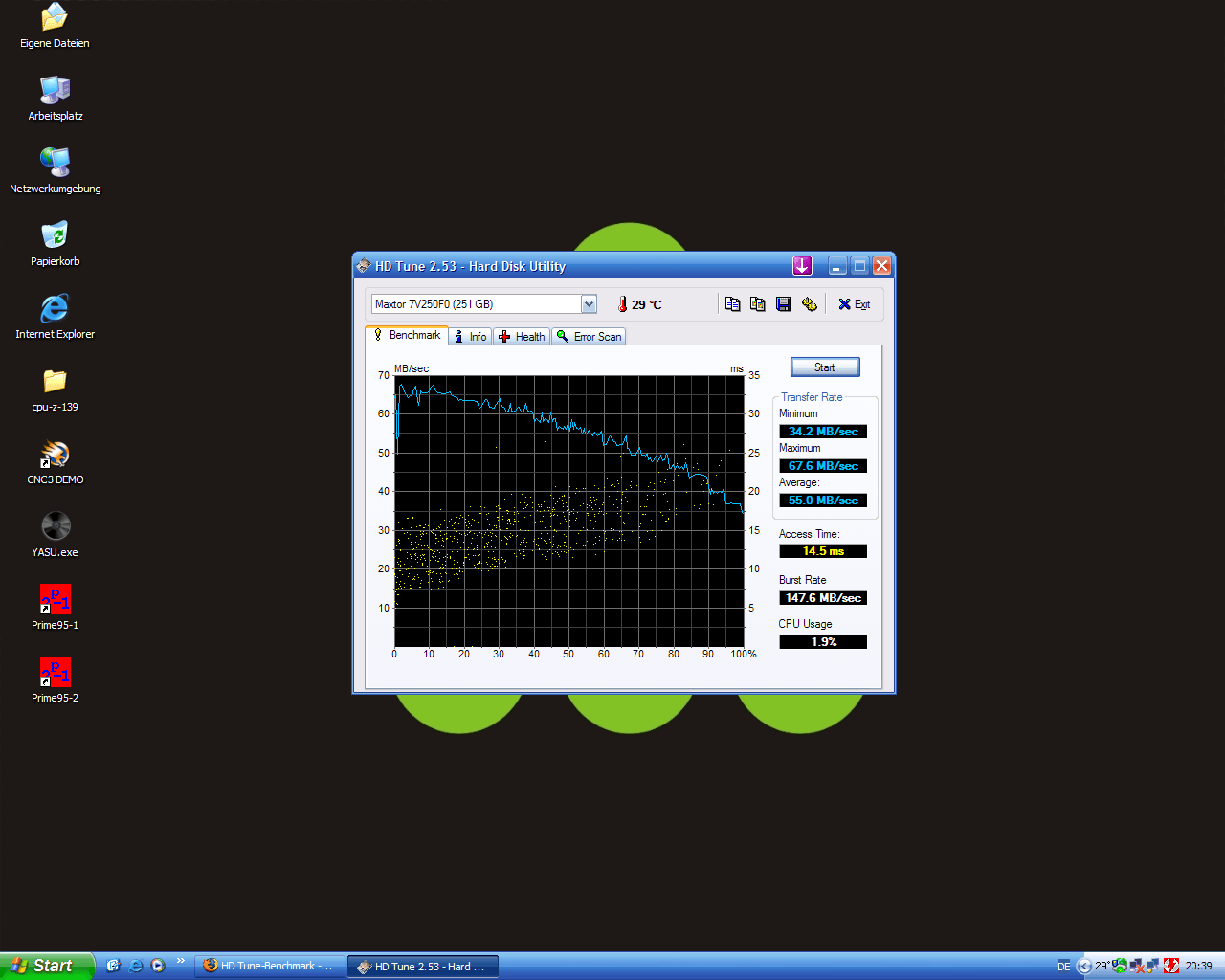Select Papierkorb recycle bin icon
The width and height of the screenshot is (1225, 980).
(x=55, y=244)
